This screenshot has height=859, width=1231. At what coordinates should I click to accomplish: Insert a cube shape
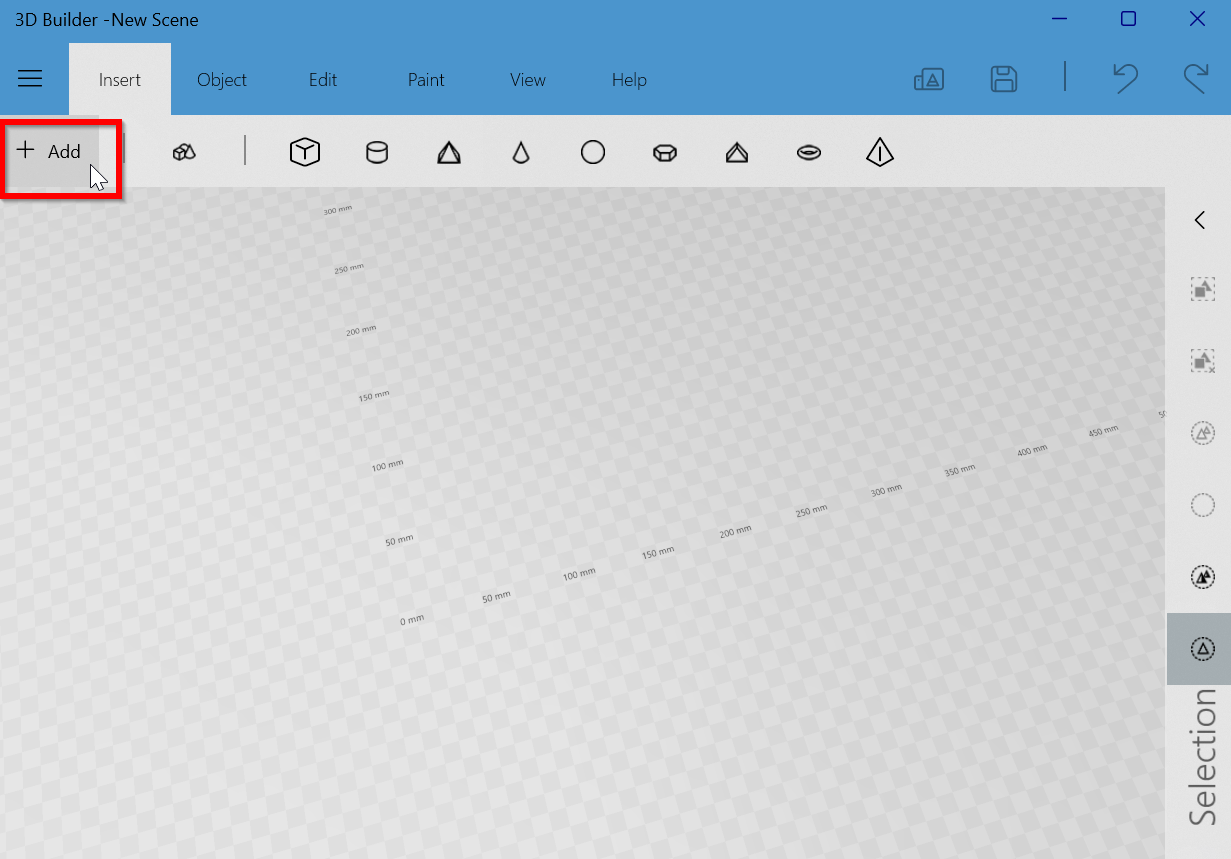point(305,152)
